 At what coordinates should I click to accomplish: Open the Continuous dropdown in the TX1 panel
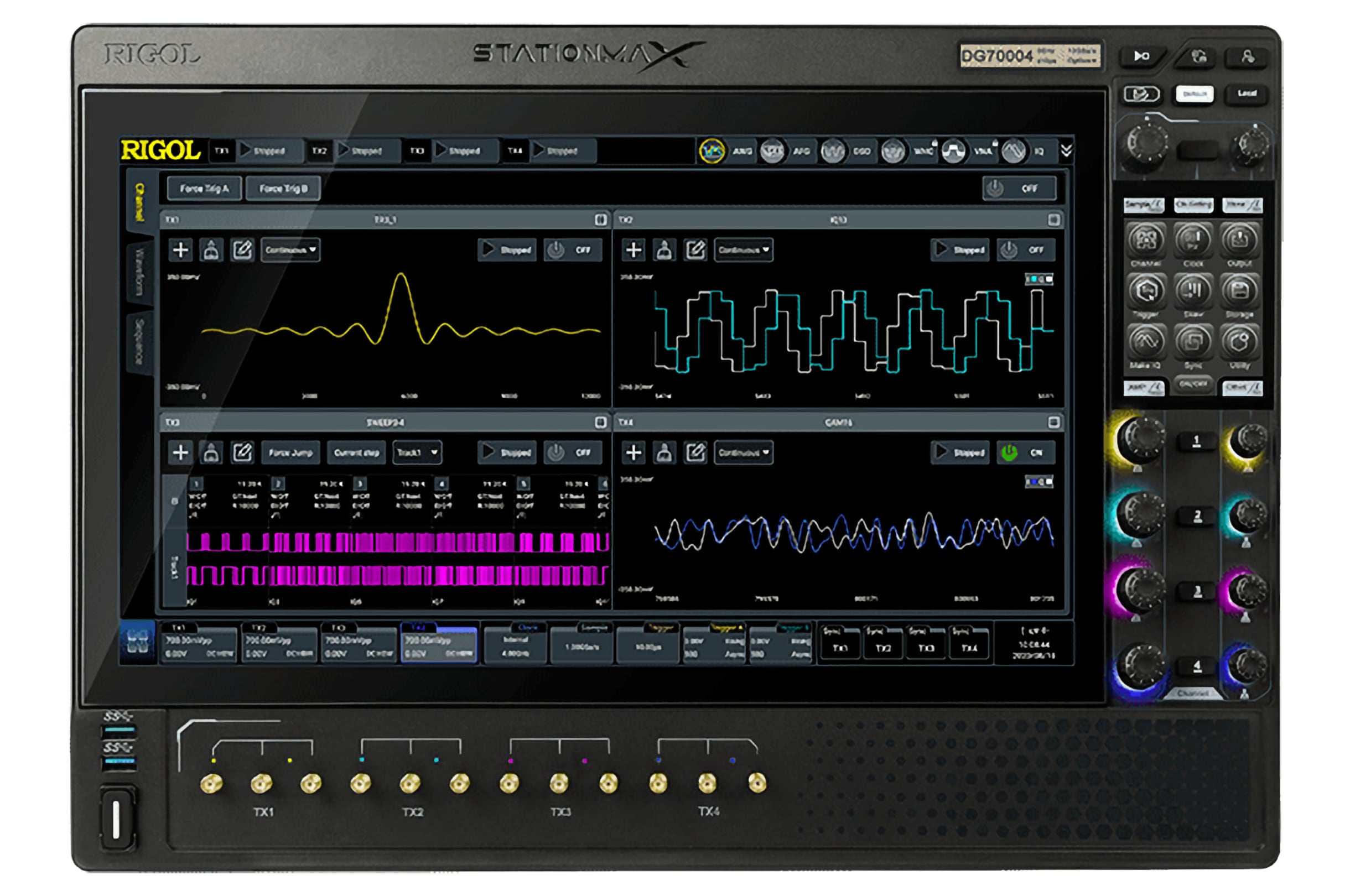click(x=290, y=249)
